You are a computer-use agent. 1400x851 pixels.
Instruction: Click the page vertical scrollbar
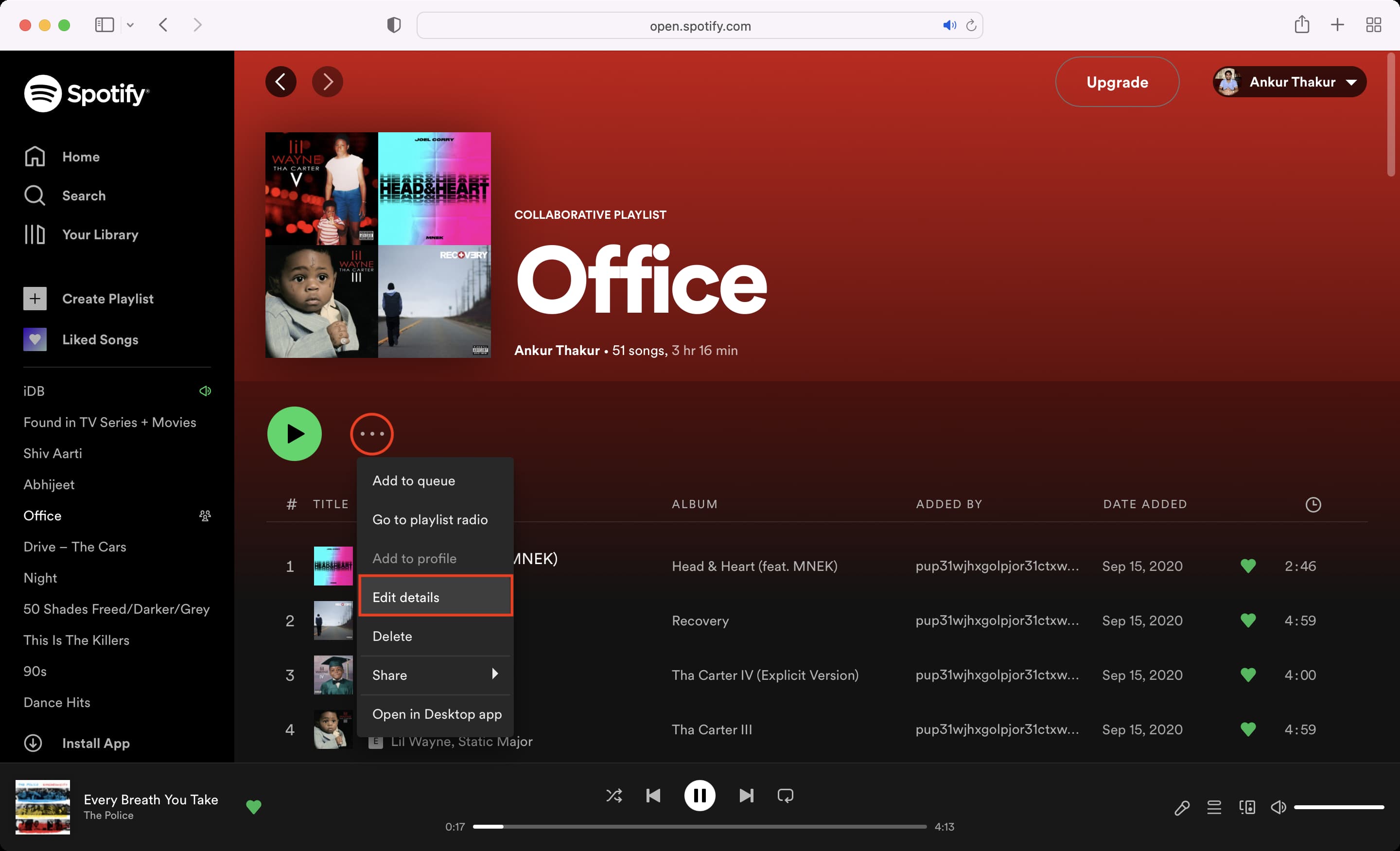pos(1391,115)
